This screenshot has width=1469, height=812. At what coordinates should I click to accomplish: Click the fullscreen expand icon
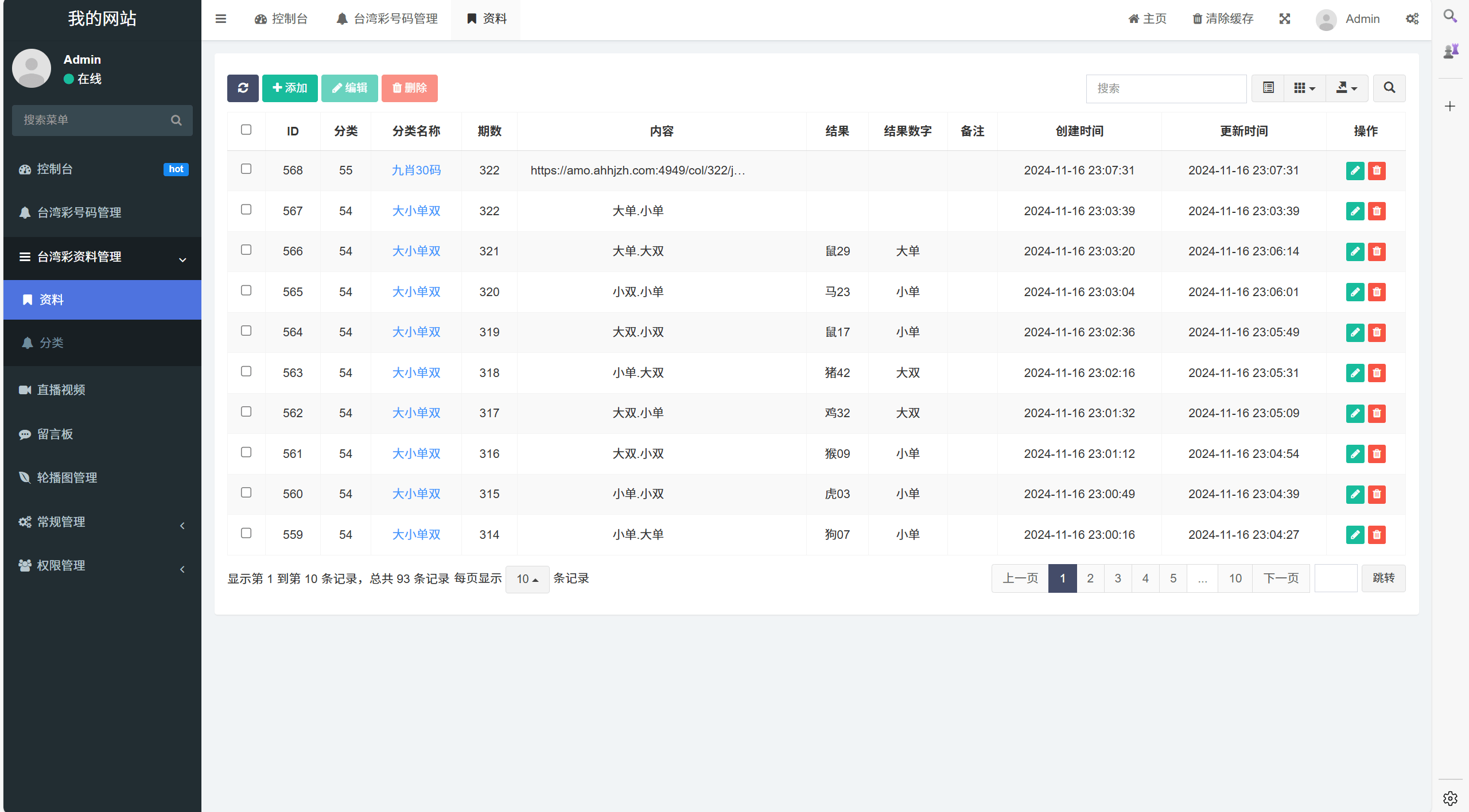pos(1285,19)
